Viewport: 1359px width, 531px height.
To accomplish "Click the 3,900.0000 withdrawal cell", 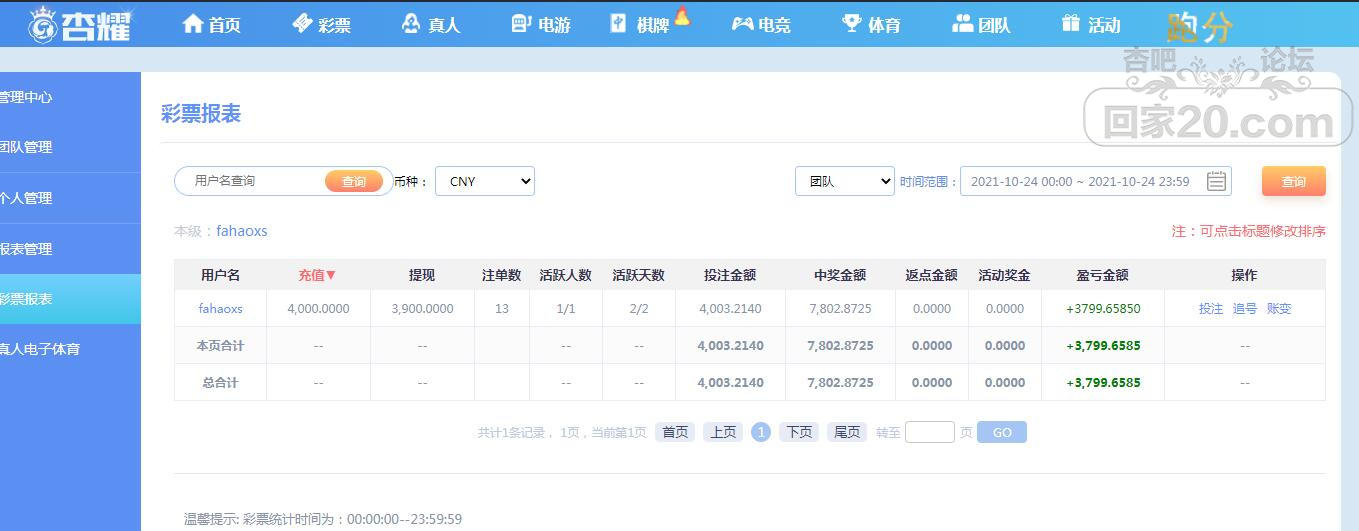I will click(x=422, y=309).
